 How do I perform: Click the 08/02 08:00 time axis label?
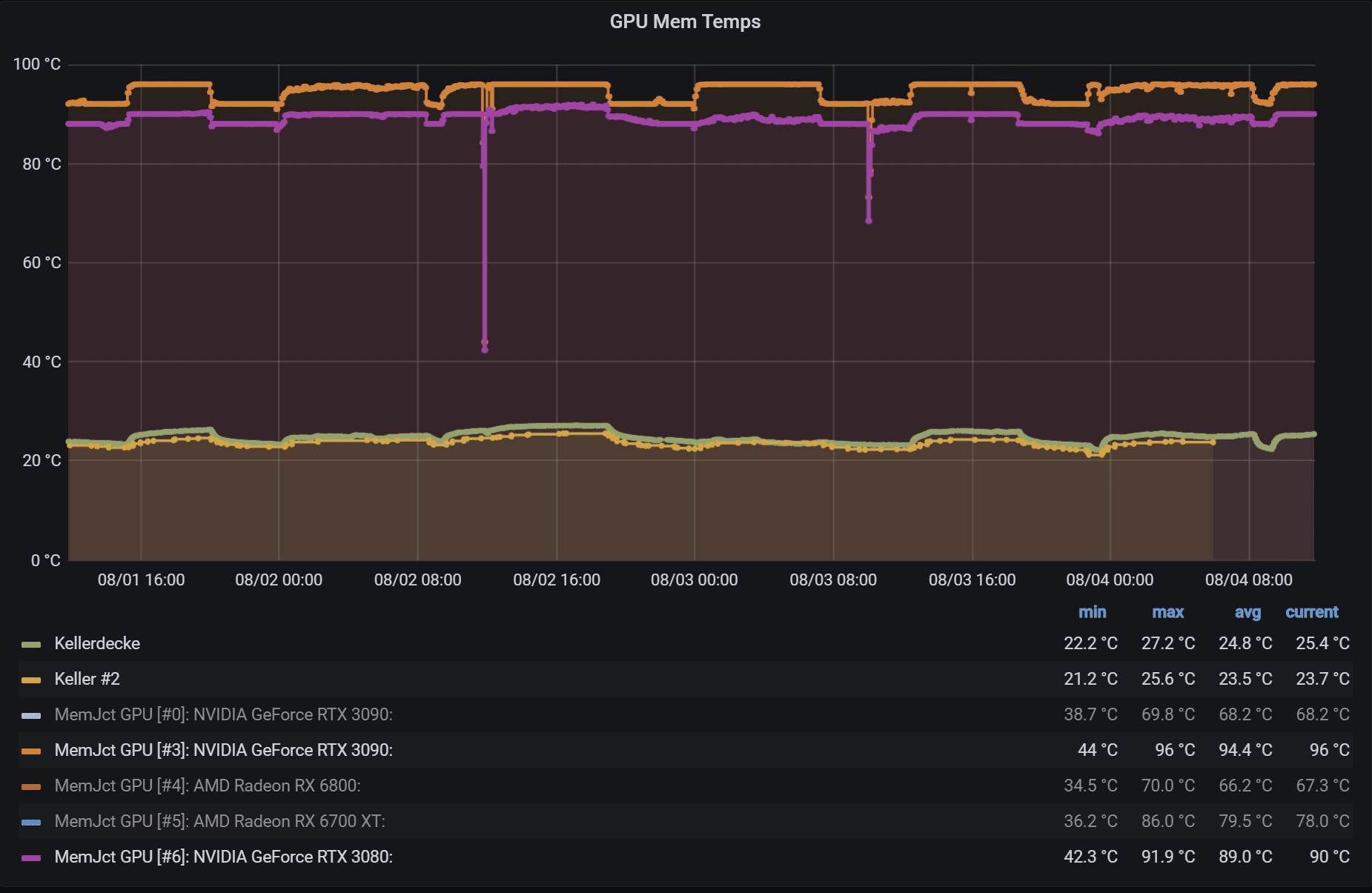[417, 580]
